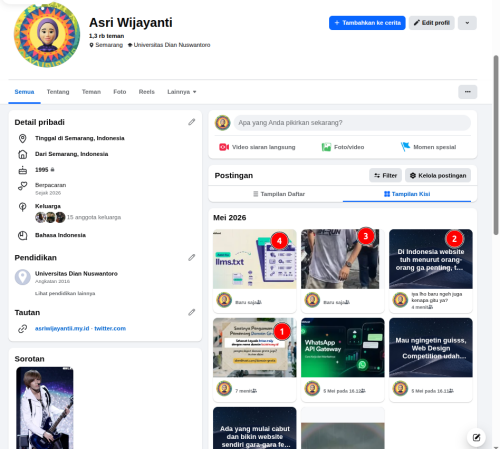This screenshot has width=500, height=449.
Task: Edit Detail pribadi with pencil icon
Action: [x=192, y=122]
